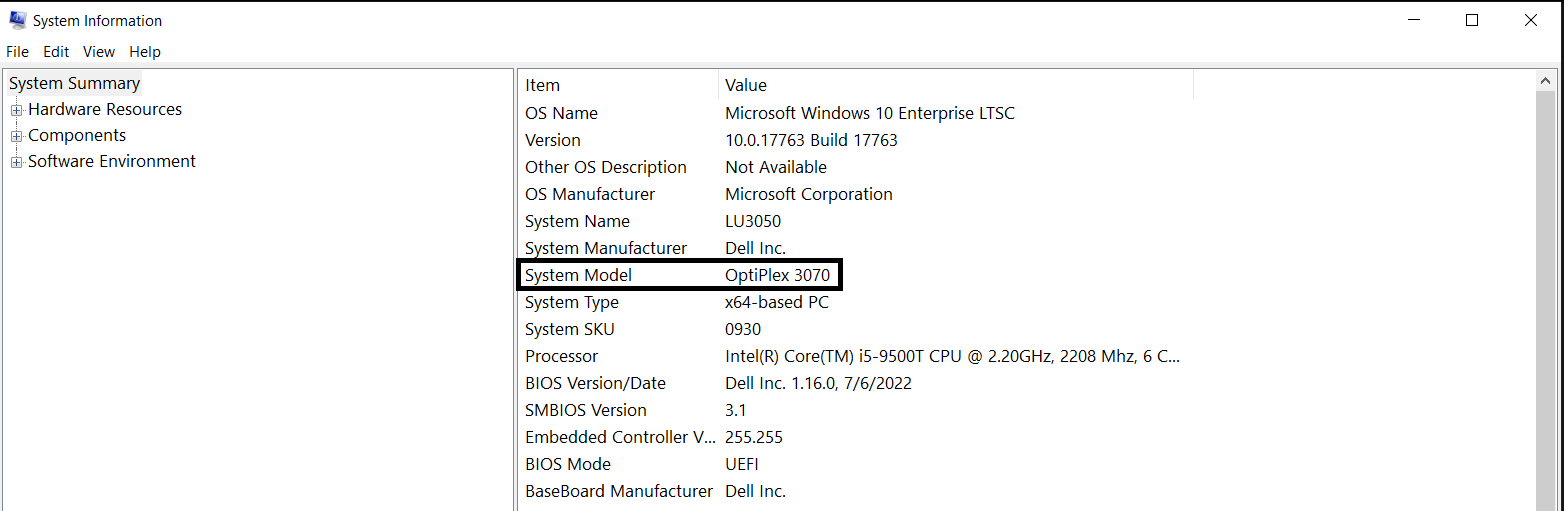Select System Summary in the tree

click(x=75, y=84)
